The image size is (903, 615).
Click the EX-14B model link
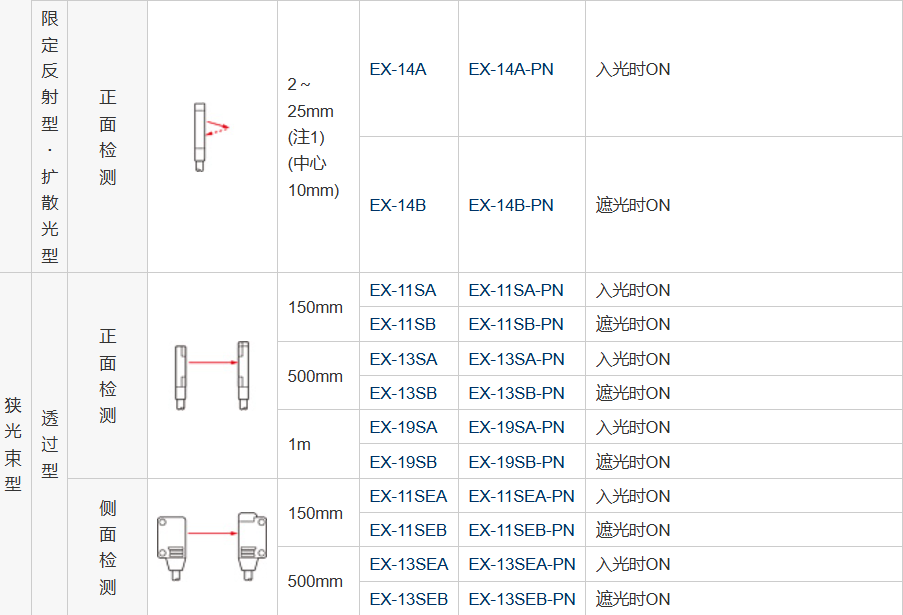click(398, 205)
